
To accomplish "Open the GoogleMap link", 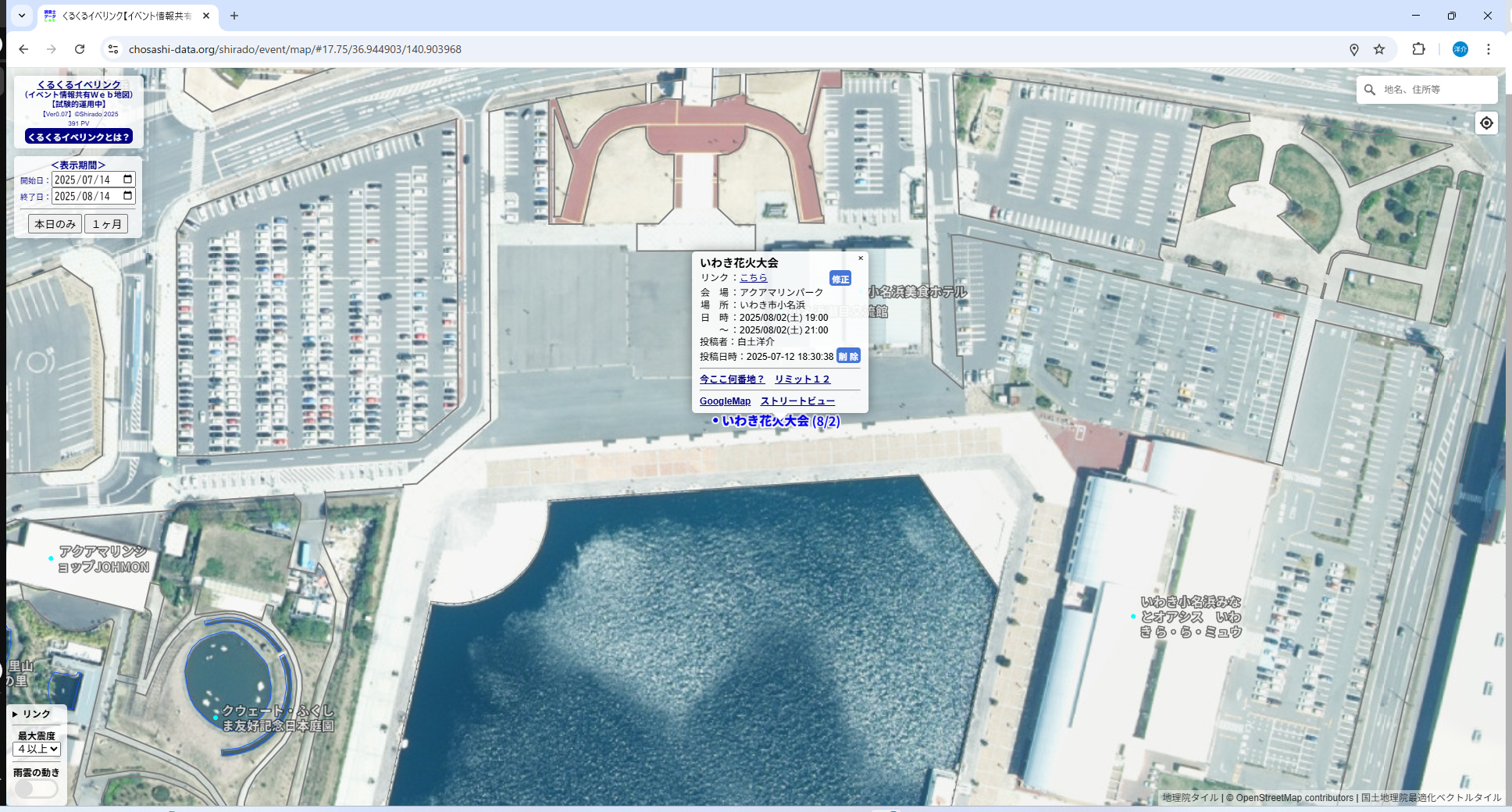I will click(725, 401).
